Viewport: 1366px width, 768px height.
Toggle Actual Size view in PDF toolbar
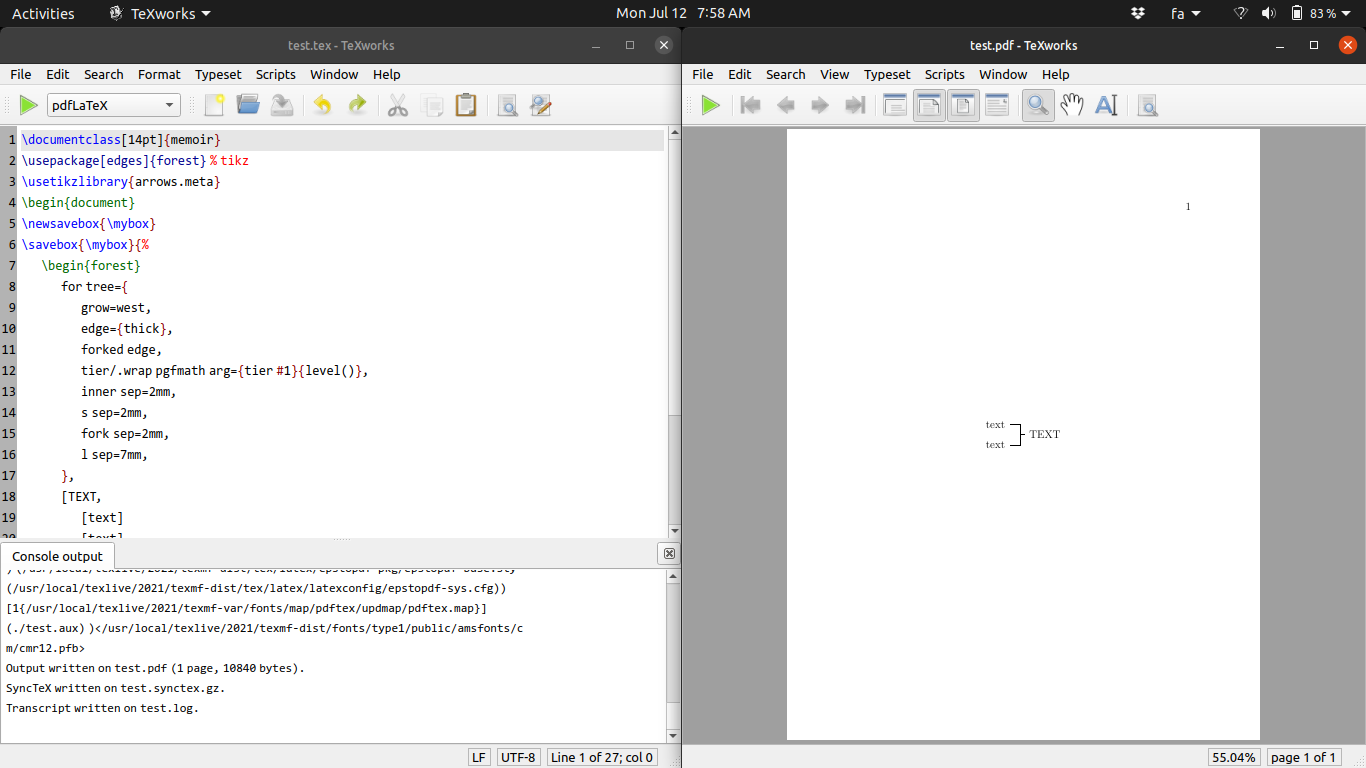tap(895, 105)
